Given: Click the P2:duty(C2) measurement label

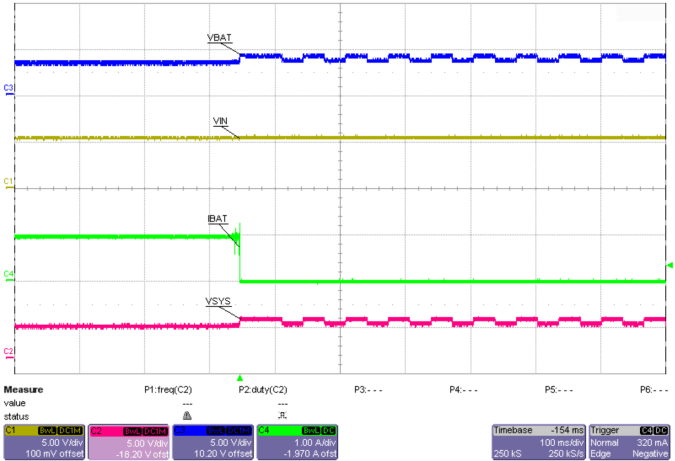Looking at the screenshot, I should (x=263, y=390).
